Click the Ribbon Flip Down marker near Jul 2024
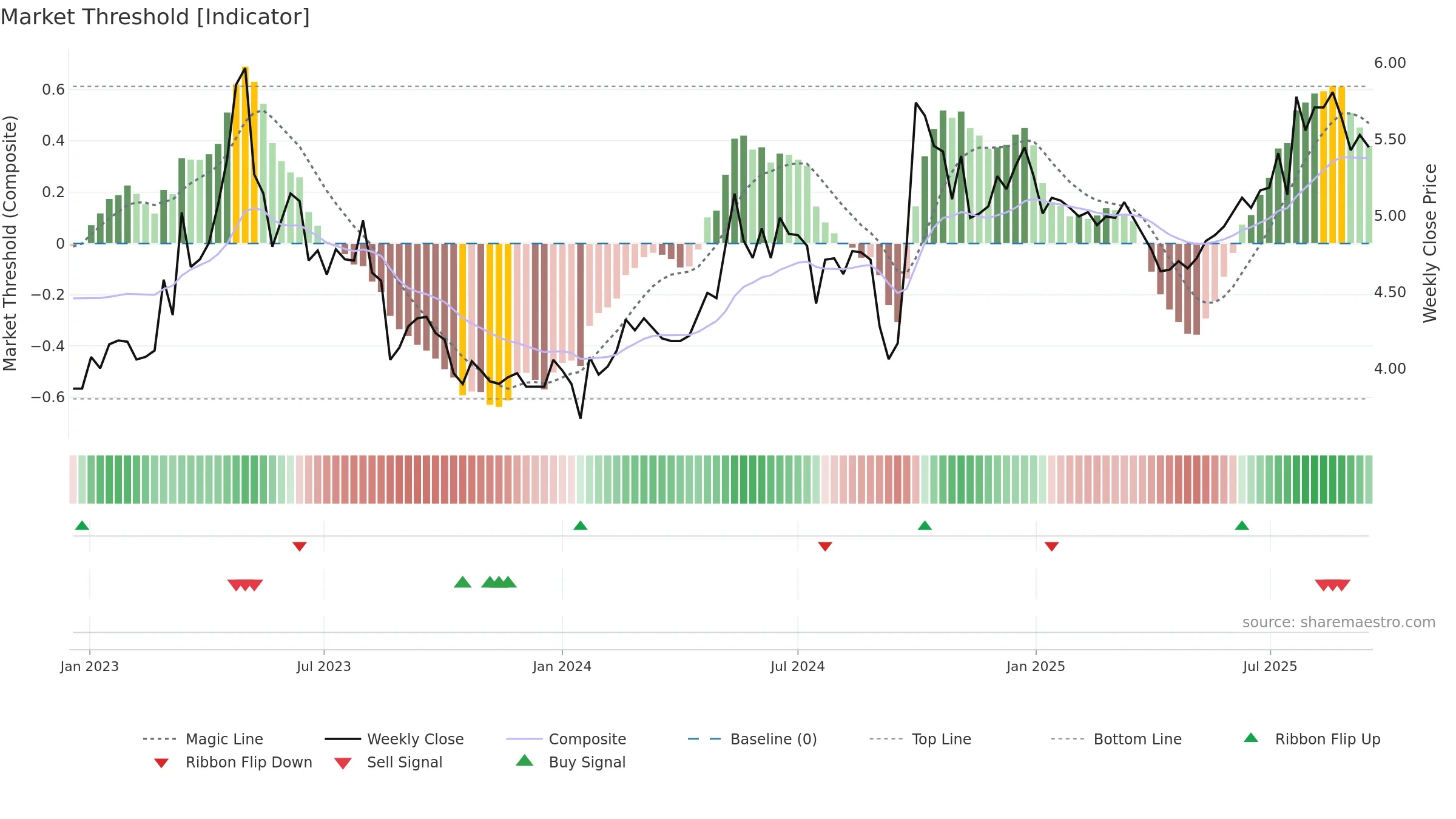Screen dimensions: 1456x819 [x=825, y=547]
